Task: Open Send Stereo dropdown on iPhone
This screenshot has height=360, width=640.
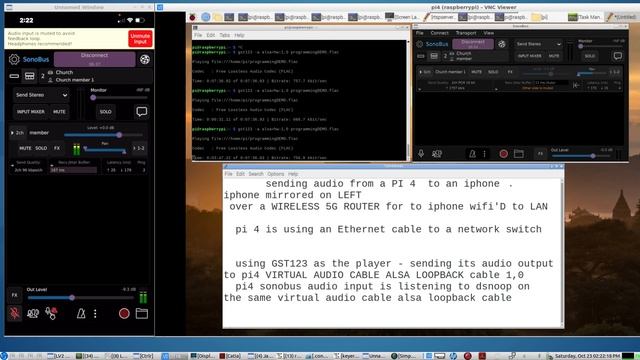Action: coord(41,95)
